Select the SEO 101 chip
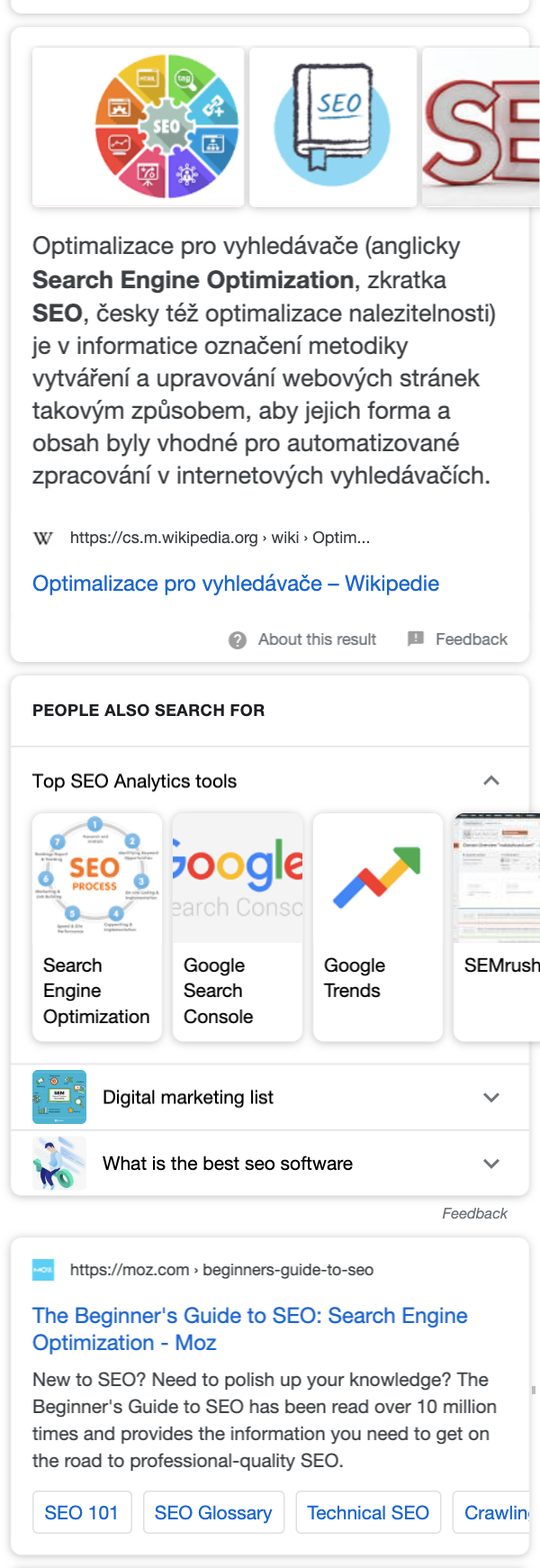This screenshot has height=1568, width=540. coord(82,1512)
